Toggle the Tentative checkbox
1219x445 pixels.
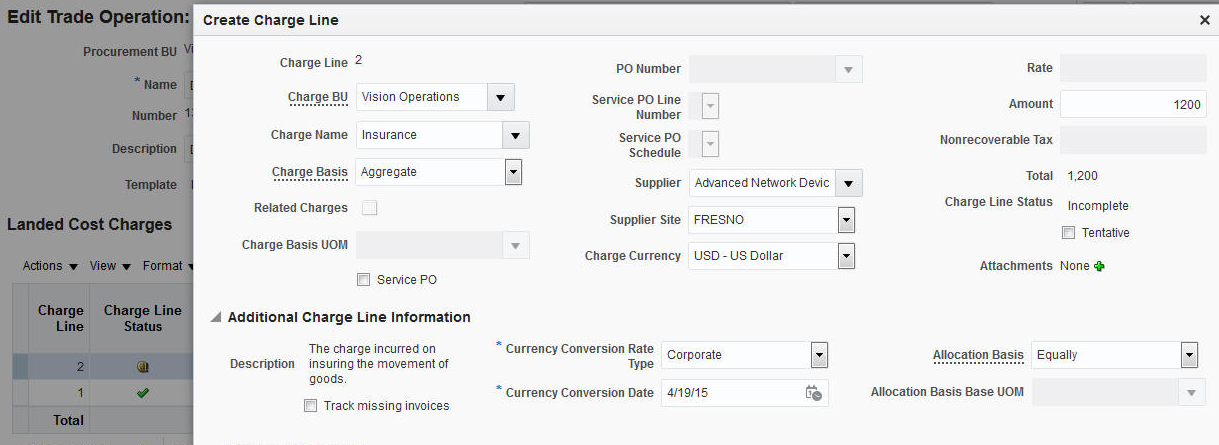(x=1068, y=233)
